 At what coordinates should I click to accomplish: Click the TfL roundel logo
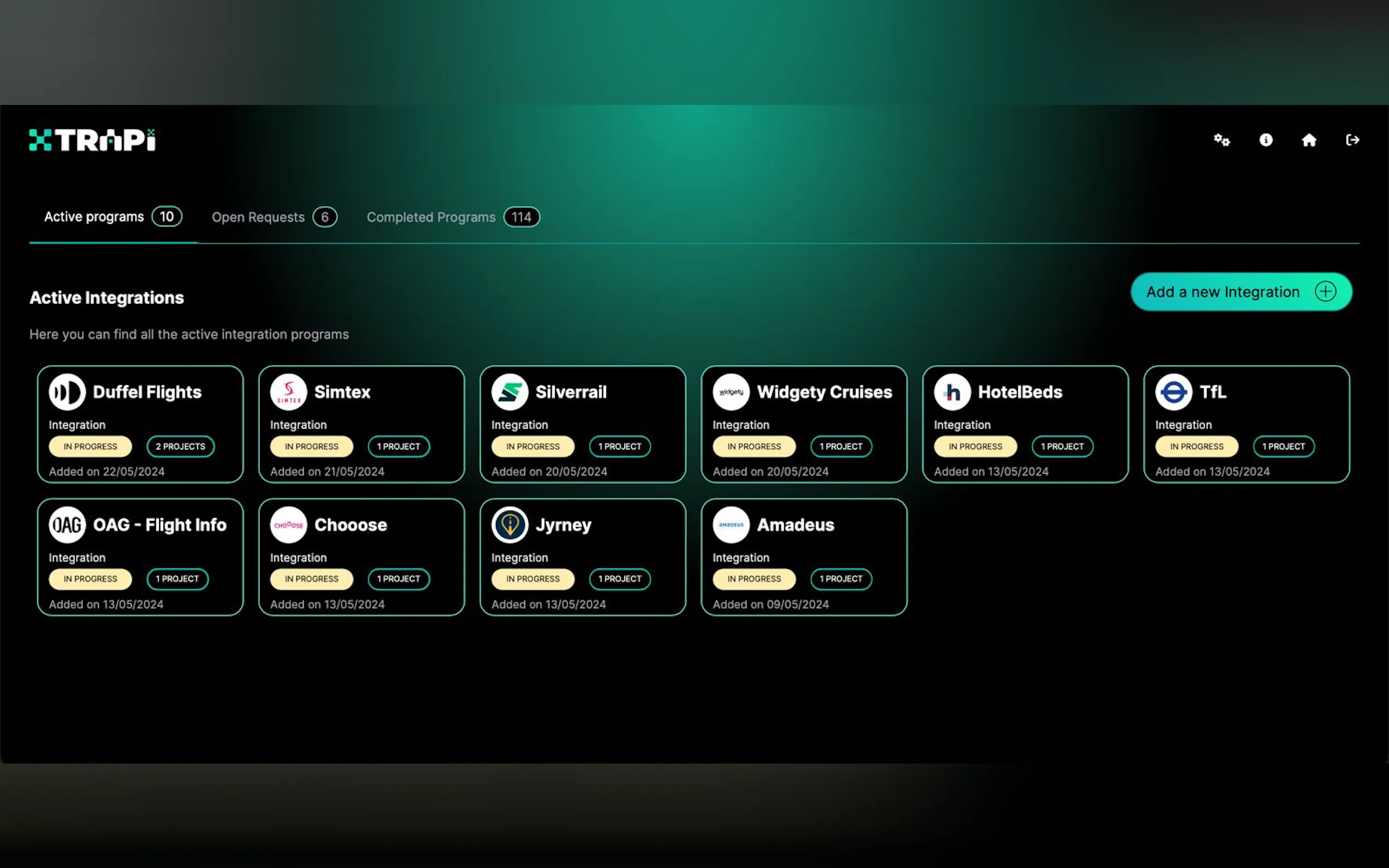click(x=1173, y=392)
